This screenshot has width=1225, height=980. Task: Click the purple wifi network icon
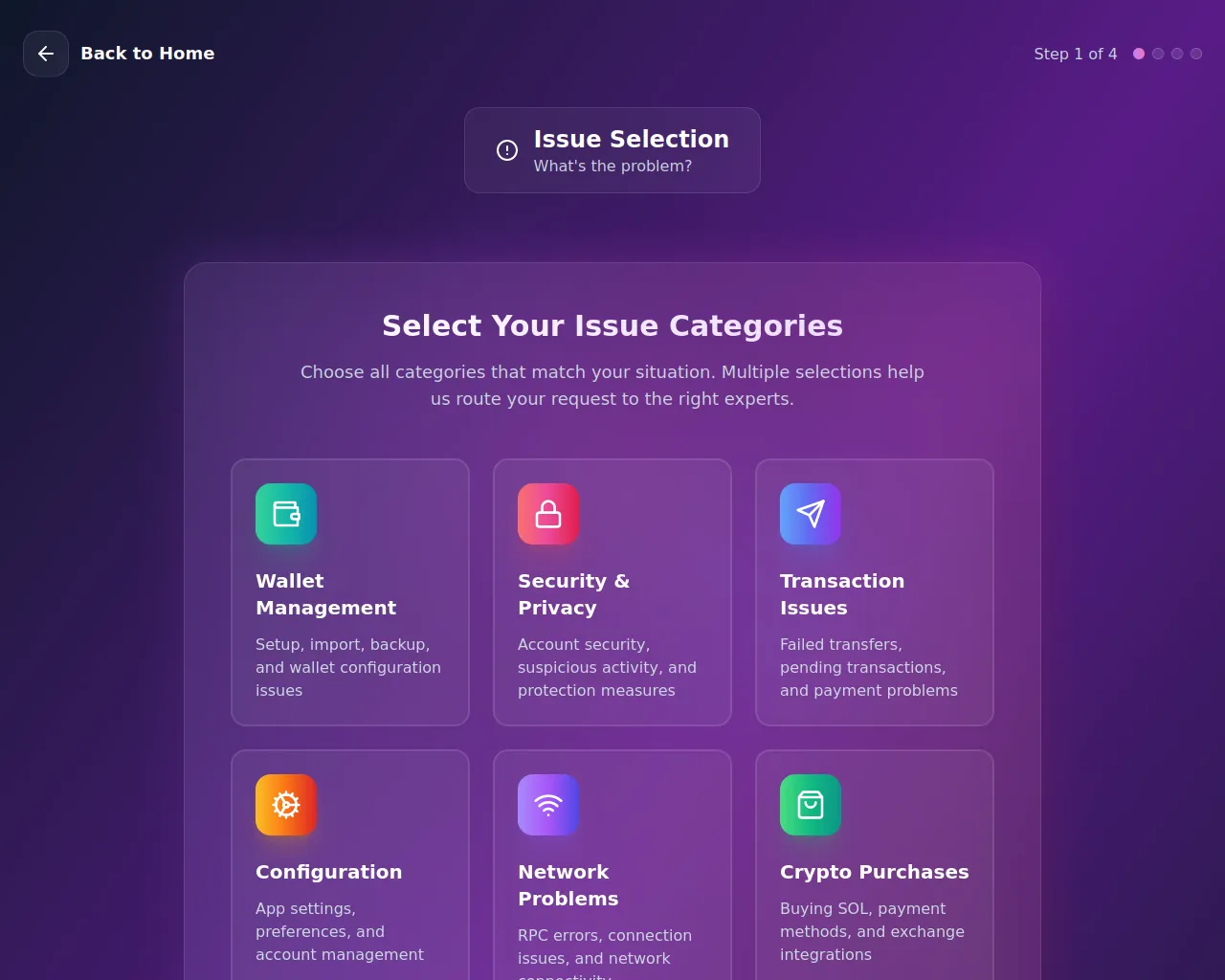click(x=548, y=805)
